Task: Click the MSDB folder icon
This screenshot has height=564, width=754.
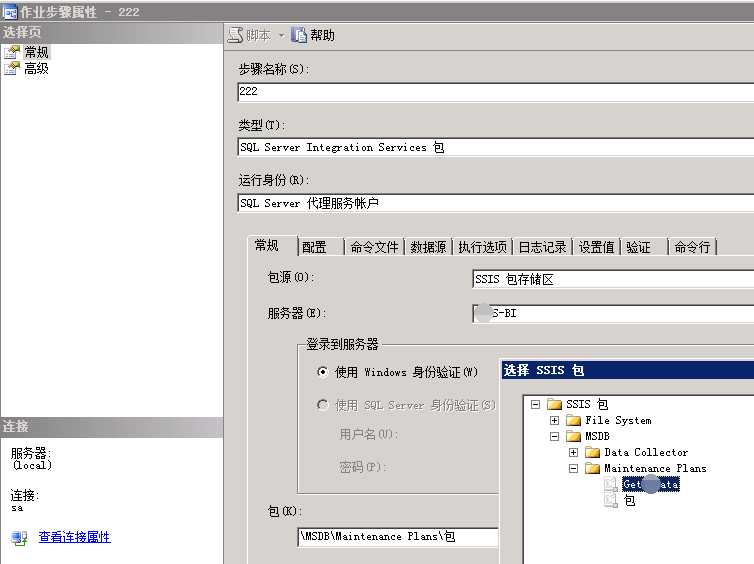Action: click(x=573, y=436)
